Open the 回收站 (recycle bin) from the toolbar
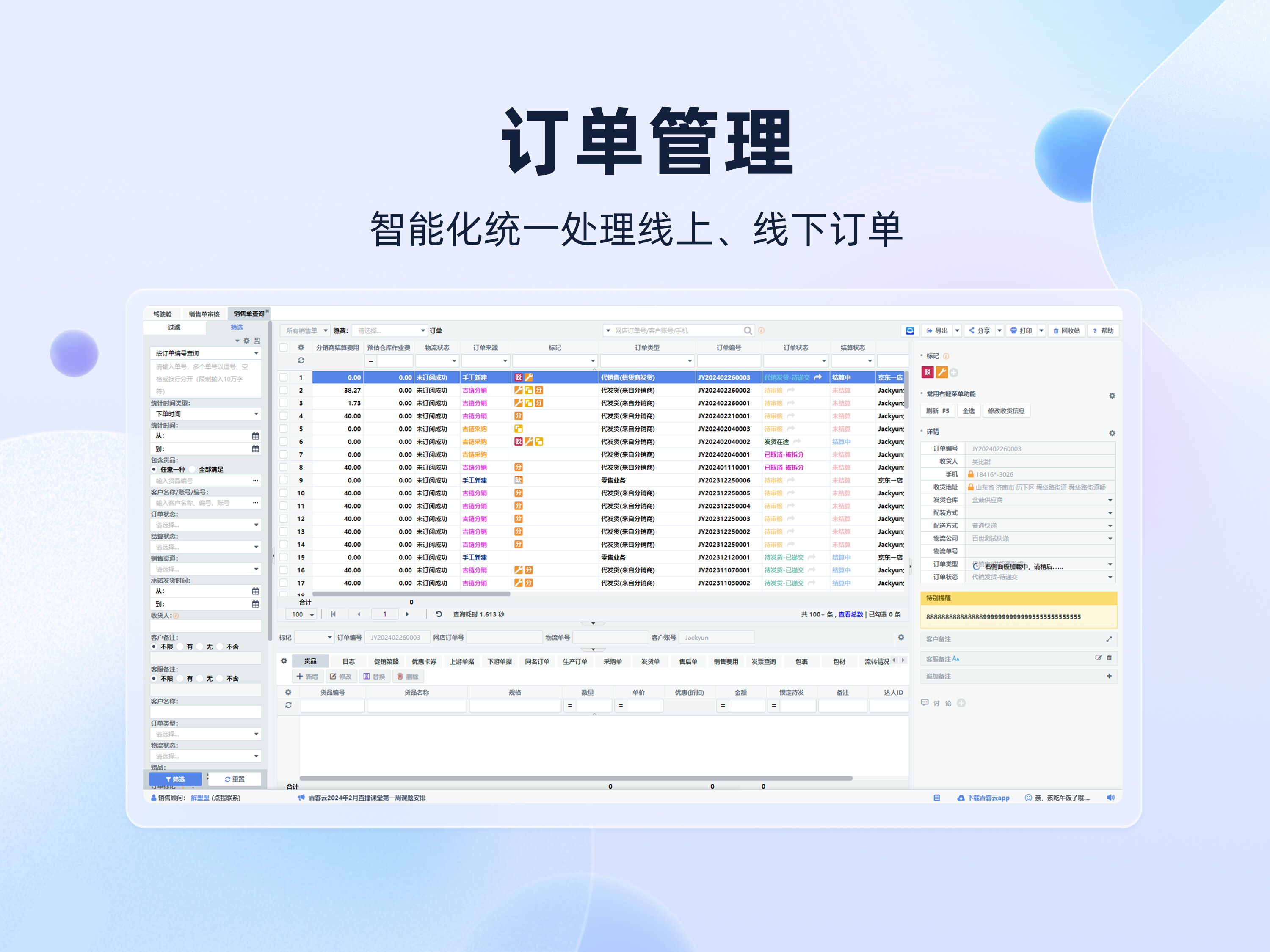Image resolution: width=1270 pixels, height=952 pixels. click(1066, 330)
